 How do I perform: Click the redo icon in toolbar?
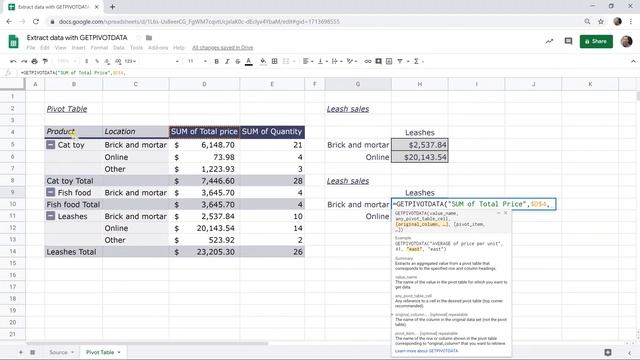pos(24,61)
